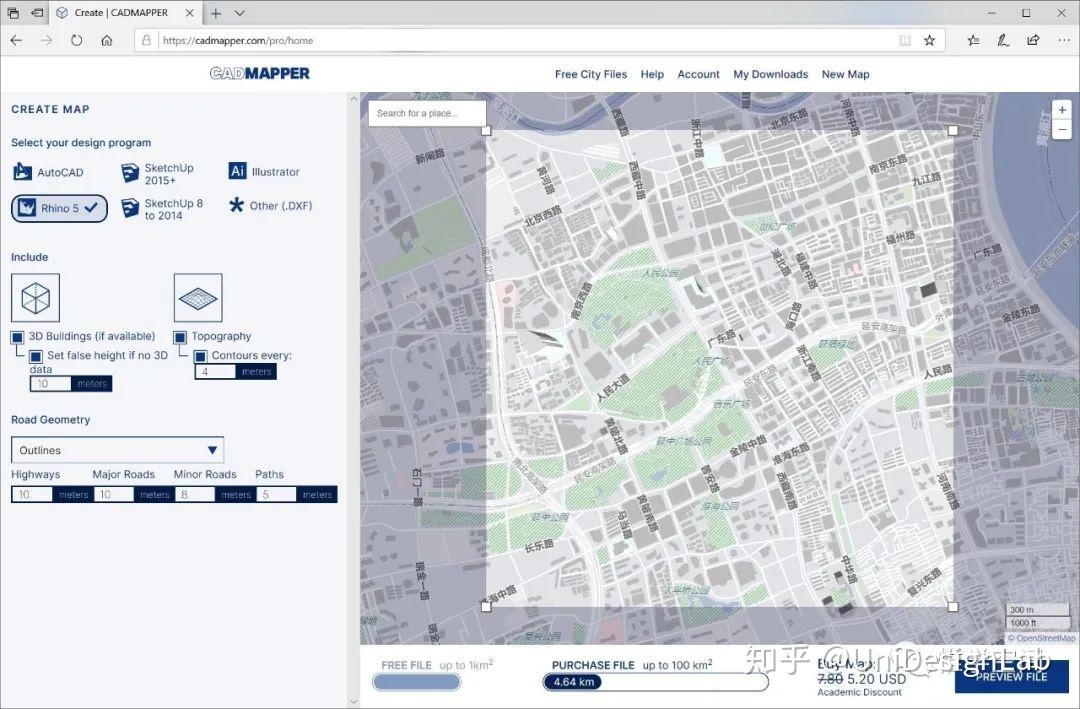This screenshot has height=709, width=1080.
Task: Click the 3D Buildings cube icon
Action: pos(35,298)
